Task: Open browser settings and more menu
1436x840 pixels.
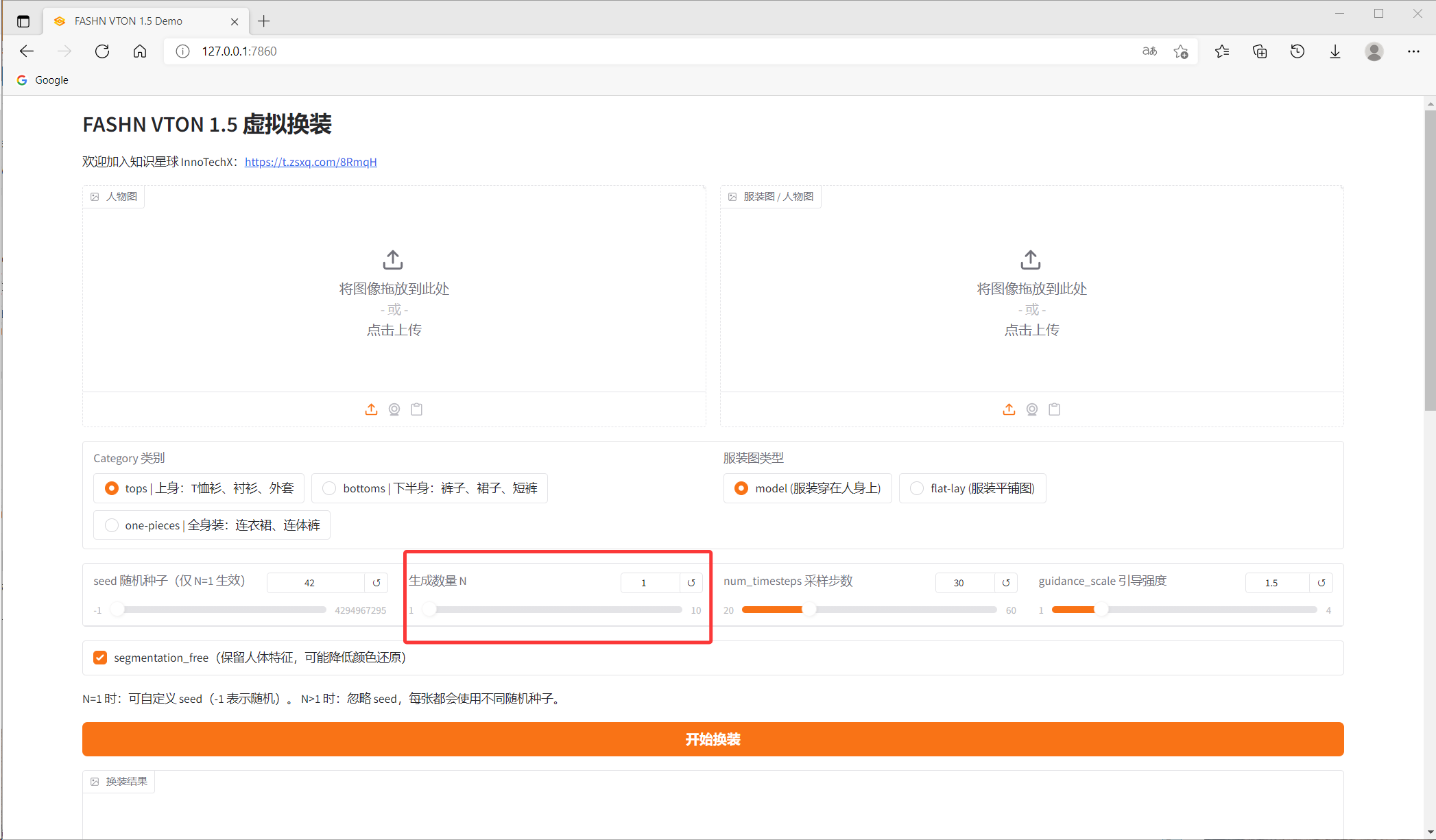Action: pos(1413,51)
